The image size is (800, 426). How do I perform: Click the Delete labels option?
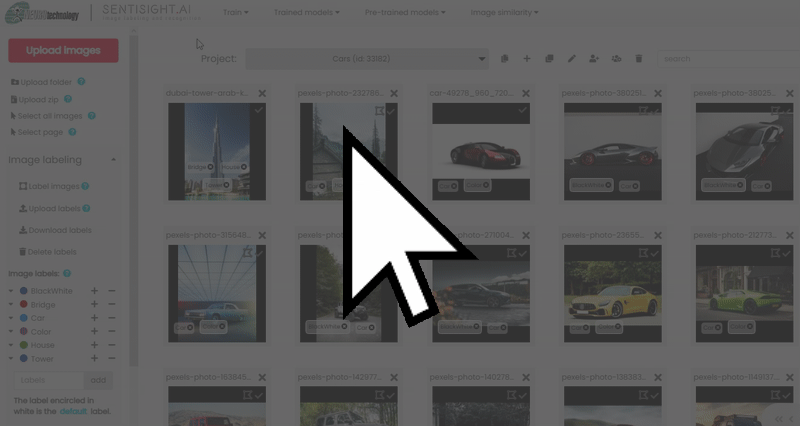click(x=47, y=252)
